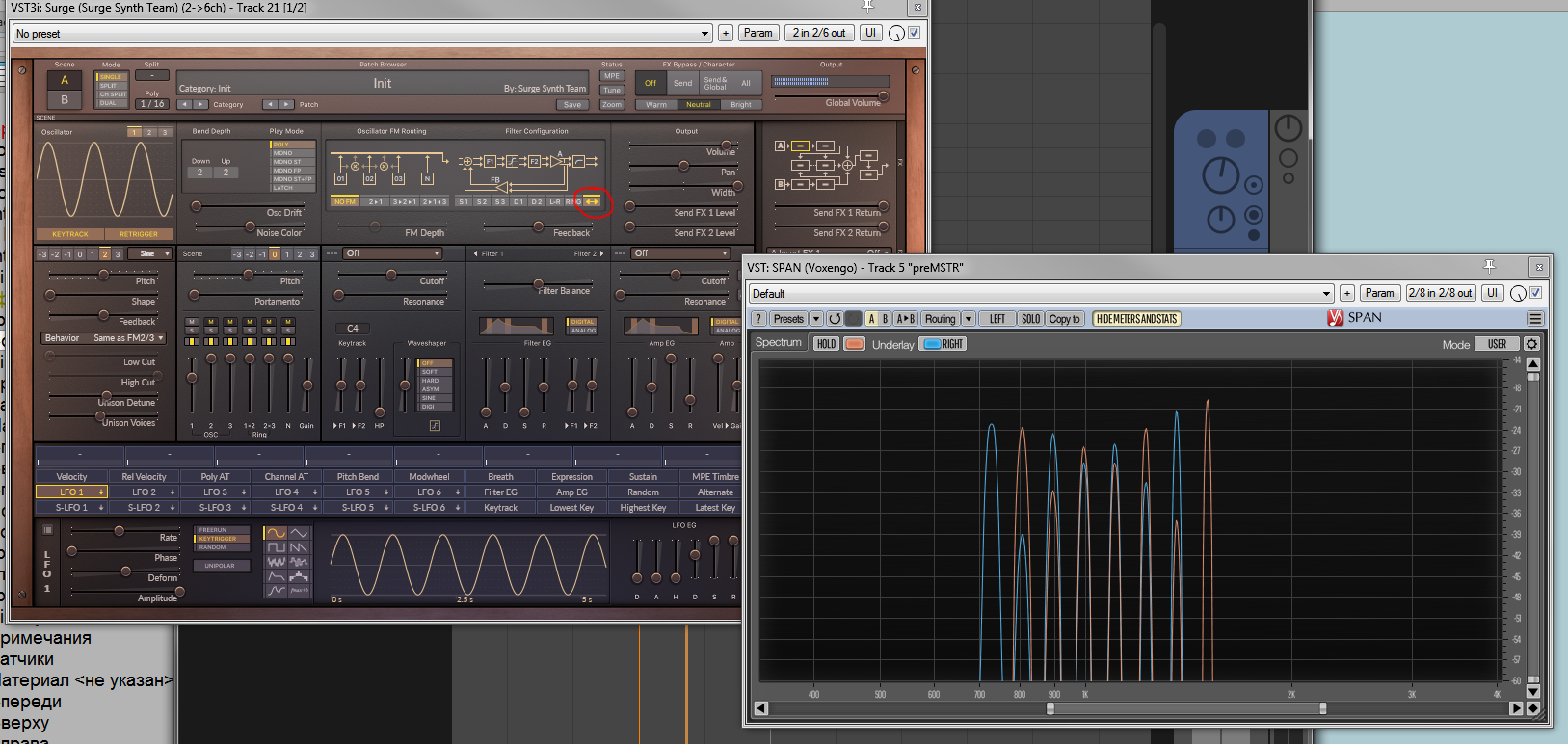Enable SPAN SOLO mode
The image size is (1568, 744).
(x=1030, y=319)
